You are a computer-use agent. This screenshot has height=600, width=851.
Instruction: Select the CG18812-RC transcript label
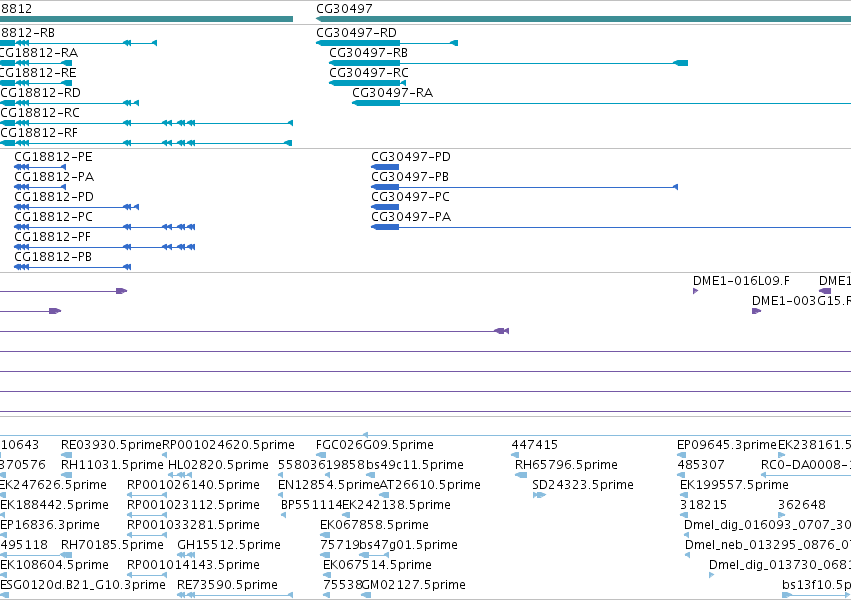point(40,113)
